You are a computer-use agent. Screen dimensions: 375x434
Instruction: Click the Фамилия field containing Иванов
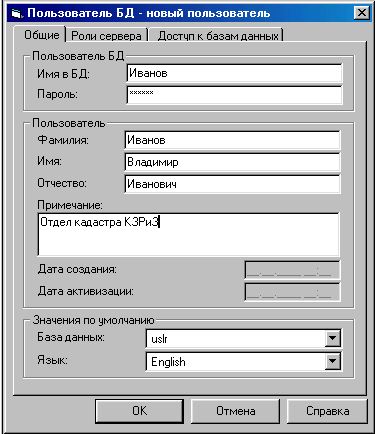click(x=232, y=140)
